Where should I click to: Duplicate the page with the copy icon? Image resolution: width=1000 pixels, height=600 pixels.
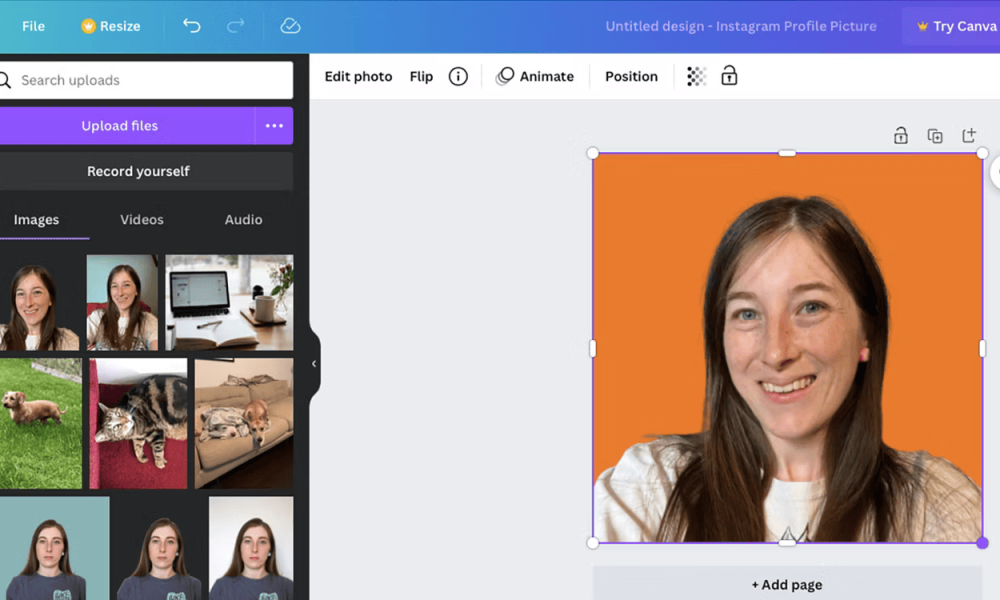(x=935, y=136)
